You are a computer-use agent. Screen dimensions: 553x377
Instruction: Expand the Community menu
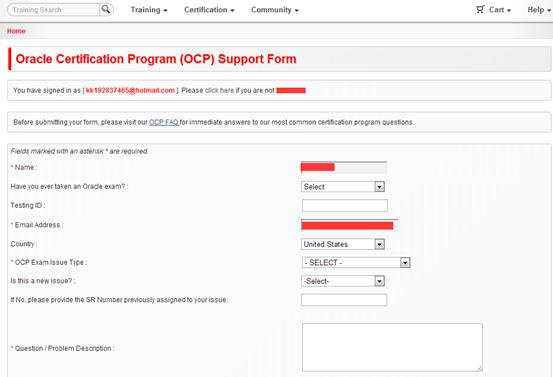(275, 10)
